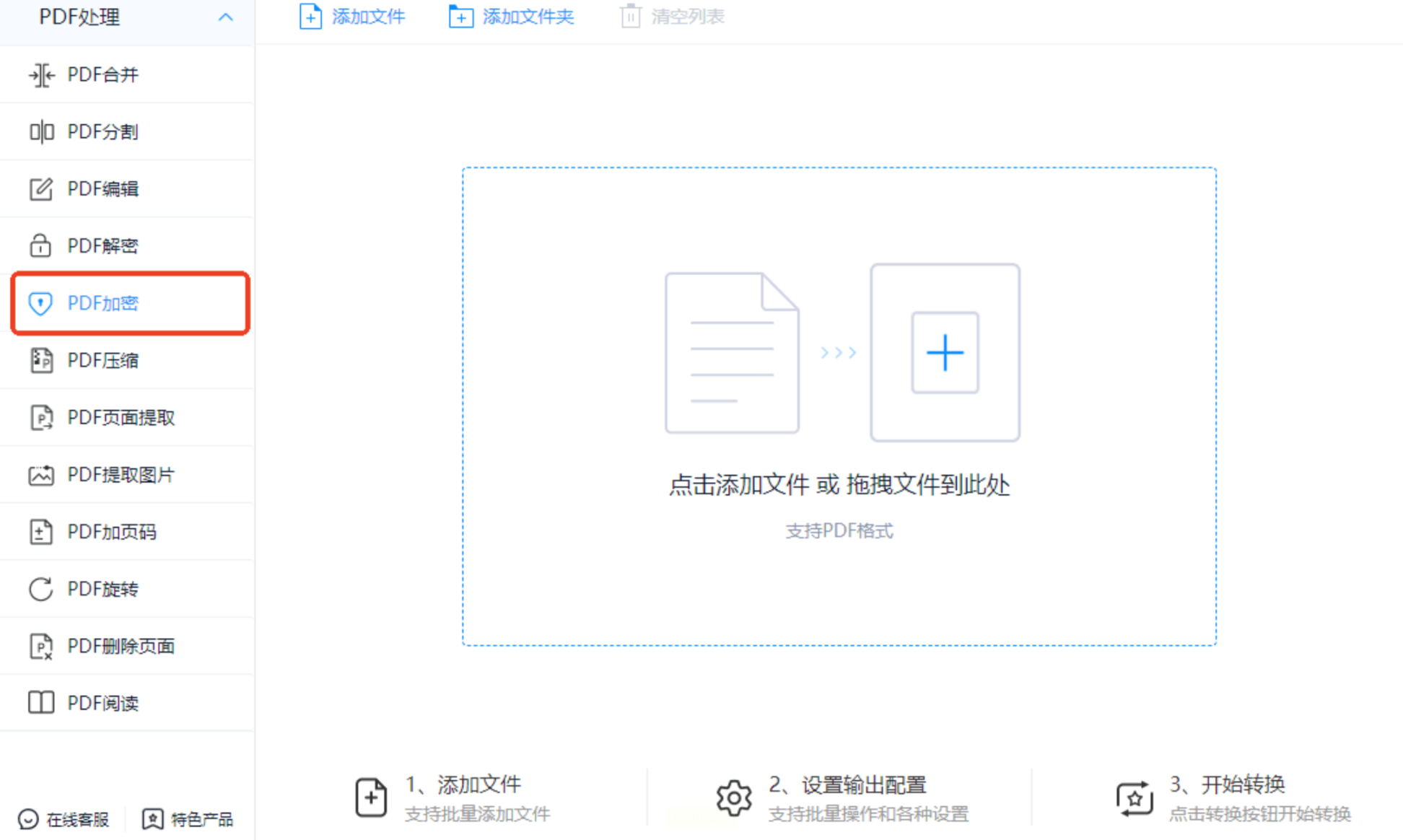Select the PDF加密 shield icon
This screenshot has width=1403, height=840.
point(40,303)
